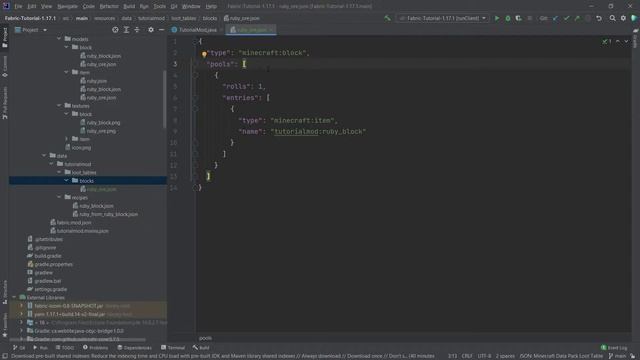Viewport: 640px width, 360px height.
Task: Hide the Project tool window
Action: (x=162, y=30)
